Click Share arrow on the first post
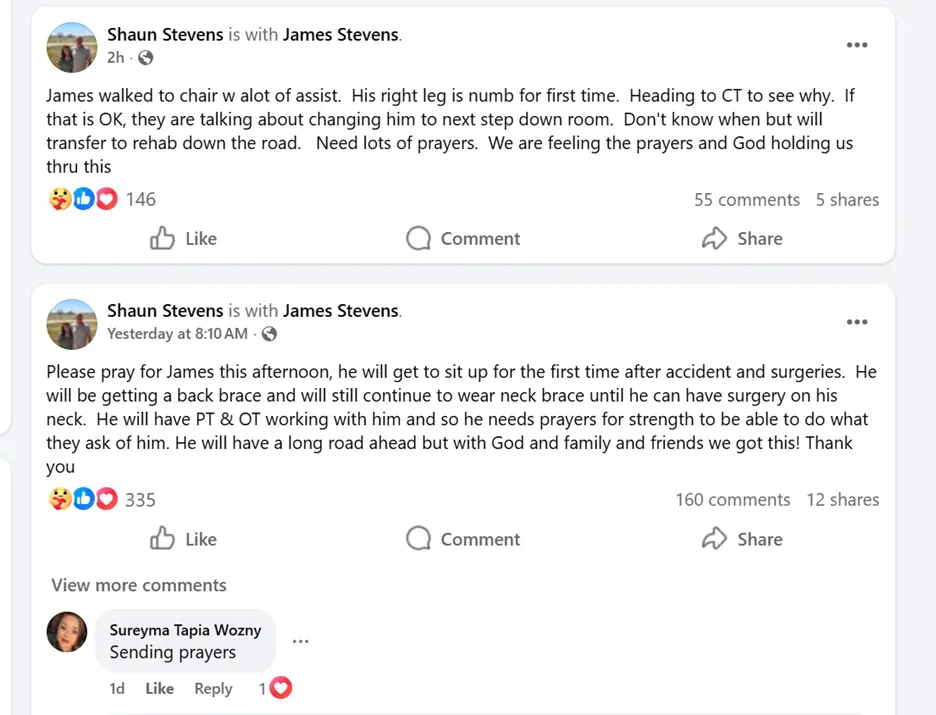This screenshot has height=715, width=936. [714, 238]
